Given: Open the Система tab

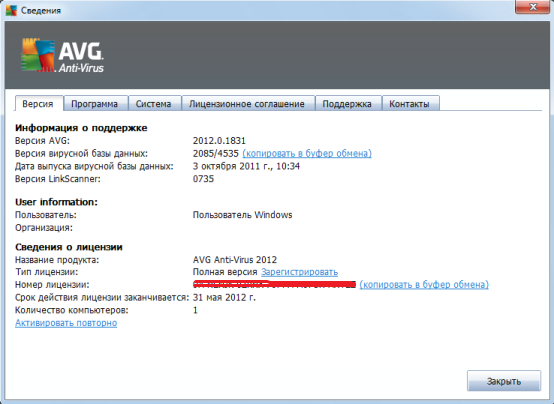Looking at the screenshot, I should click(x=154, y=104).
